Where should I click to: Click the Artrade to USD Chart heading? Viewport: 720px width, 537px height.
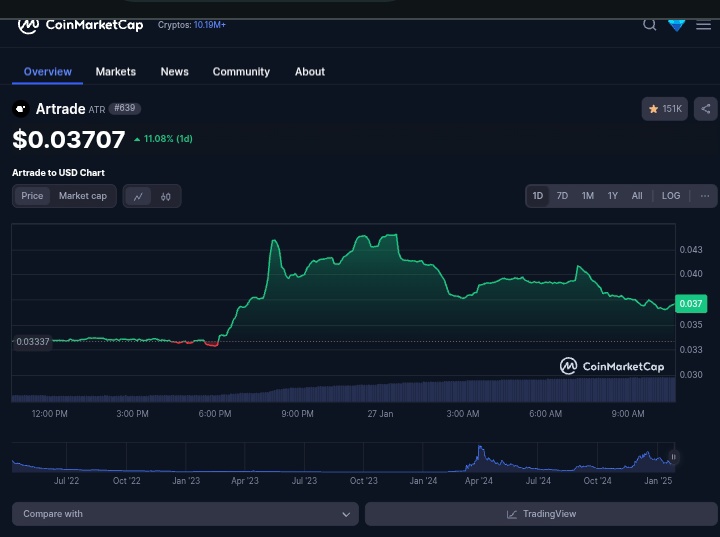click(x=58, y=173)
